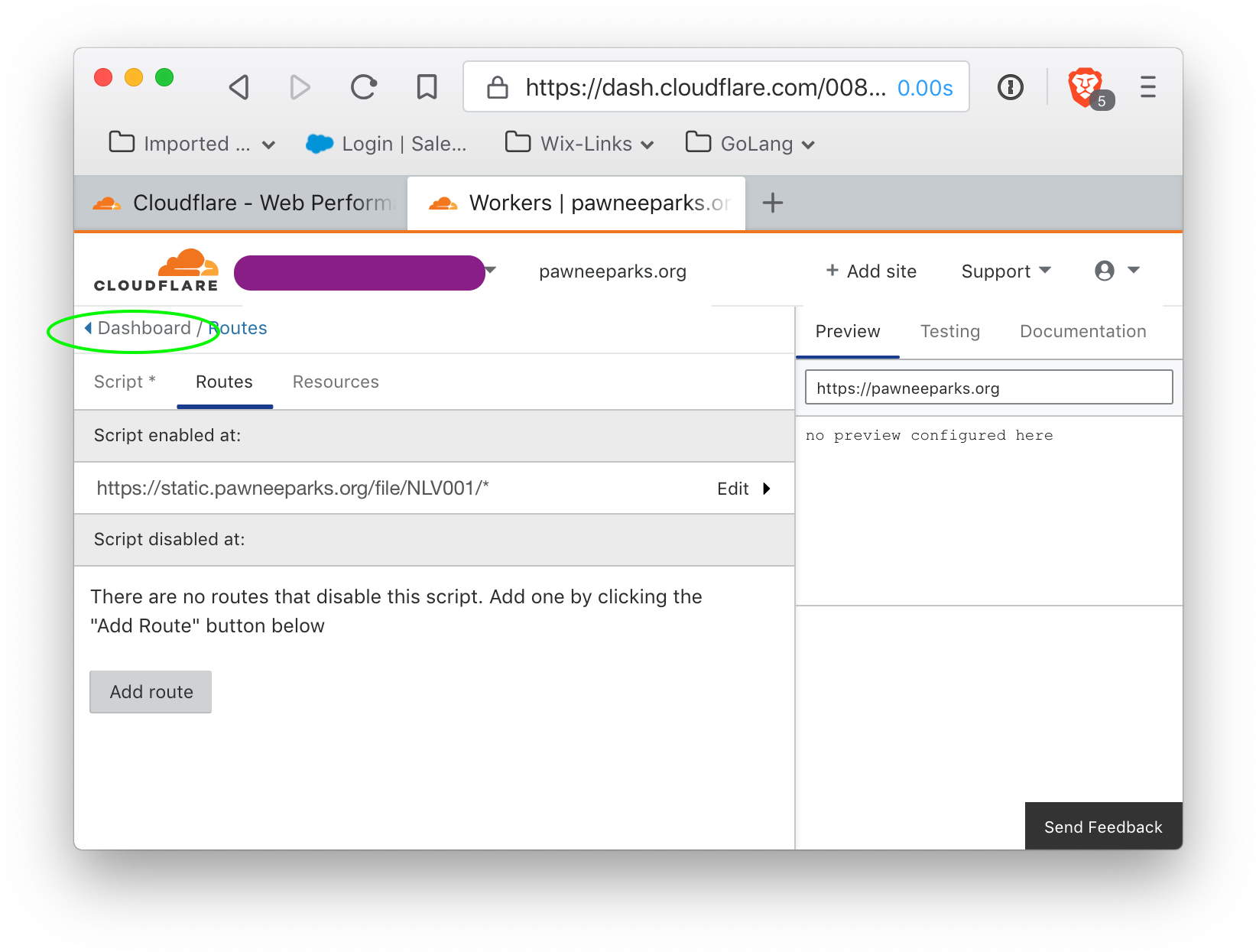The height and width of the screenshot is (952, 1256).
Task: Open a new tab with the plus icon
Action: (x=773, y=203)
